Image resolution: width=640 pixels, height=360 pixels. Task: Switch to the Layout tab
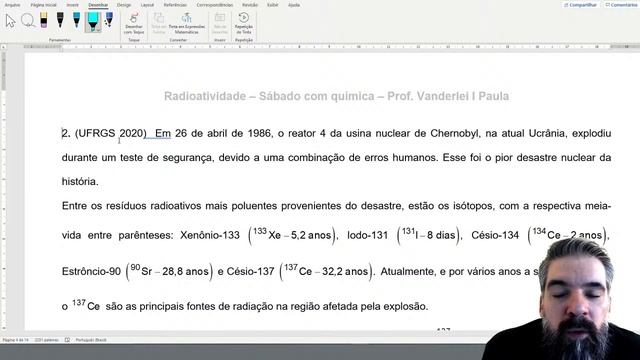[147, 5]
